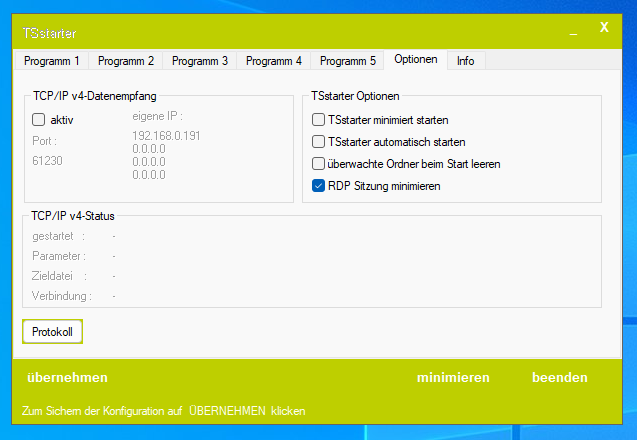Close TSstarter with the X button
Viewport: 637px width, 440px height.
[604, 27]
